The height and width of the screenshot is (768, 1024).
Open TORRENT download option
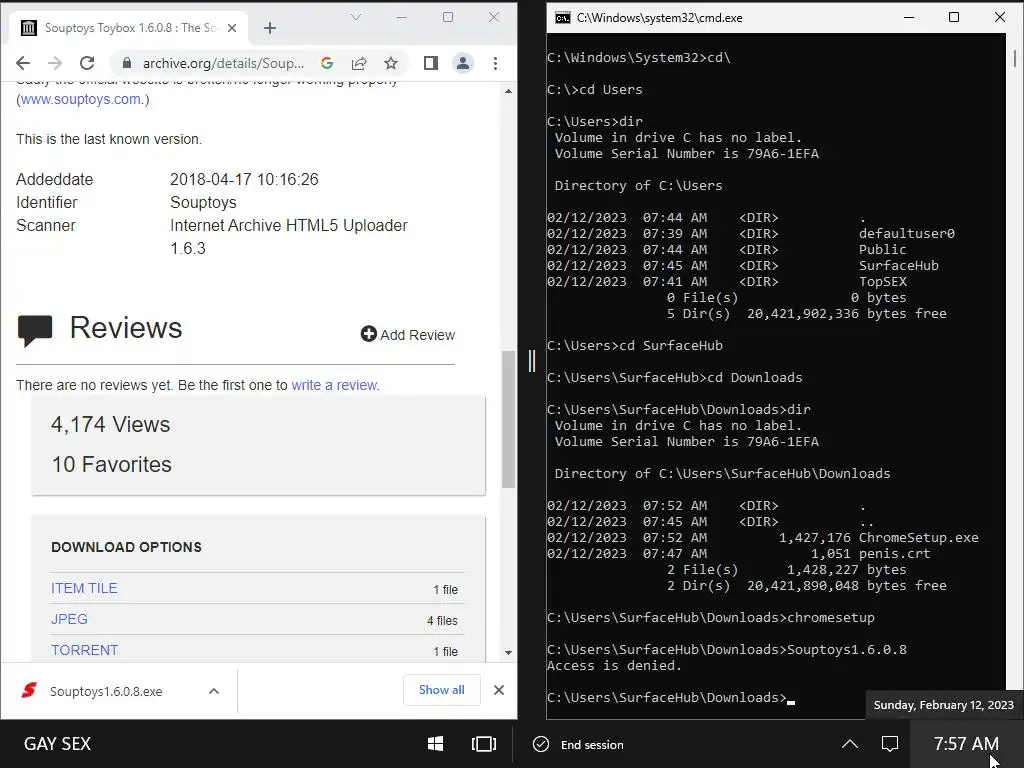click(x=84, y=650)
